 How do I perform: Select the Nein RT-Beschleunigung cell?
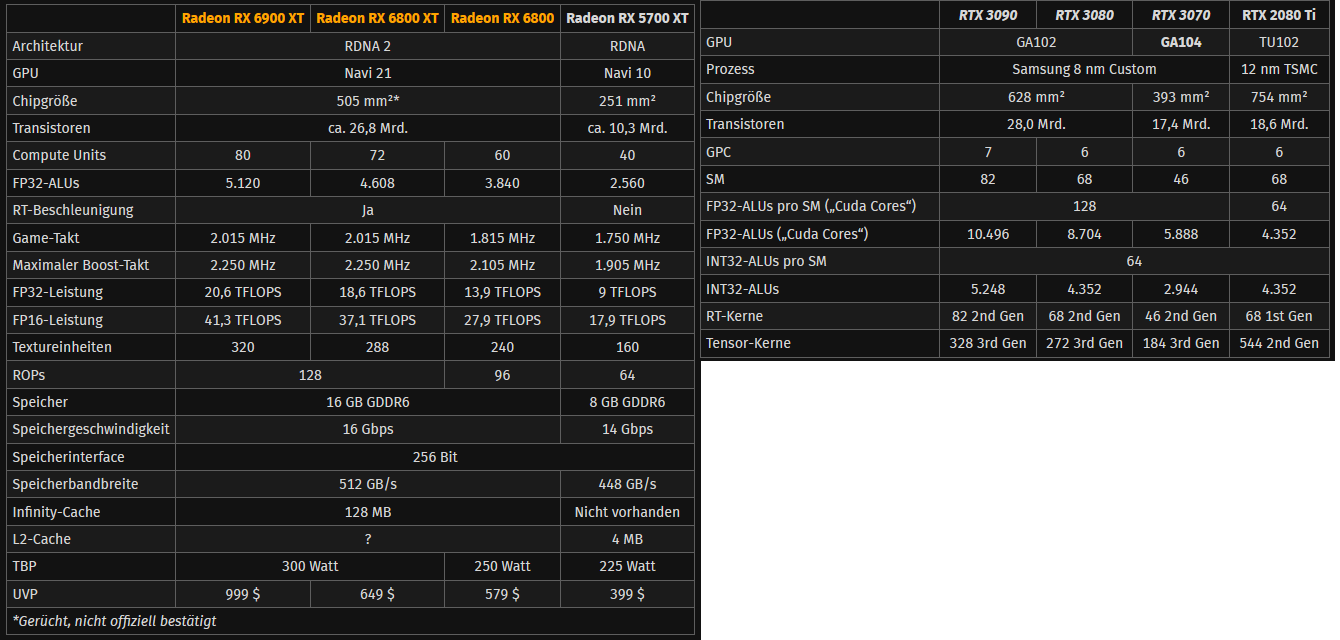coord(627,210)
